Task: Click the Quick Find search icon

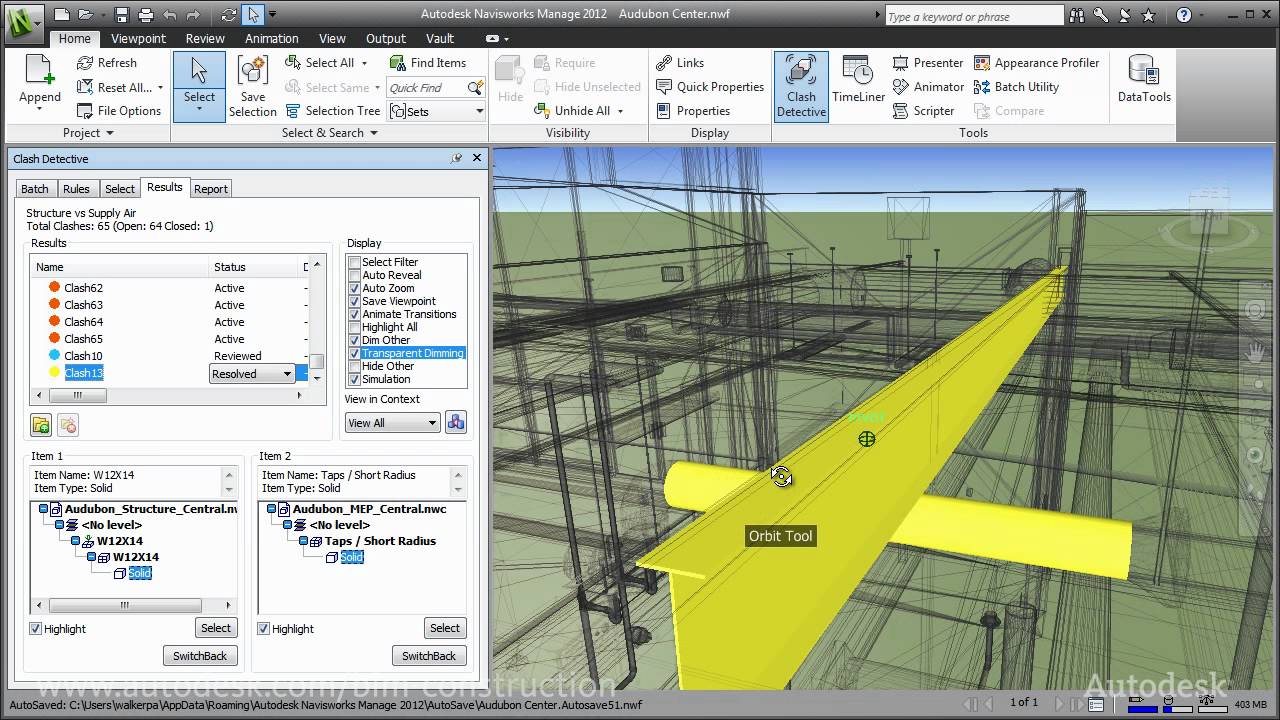Action: 475,87
